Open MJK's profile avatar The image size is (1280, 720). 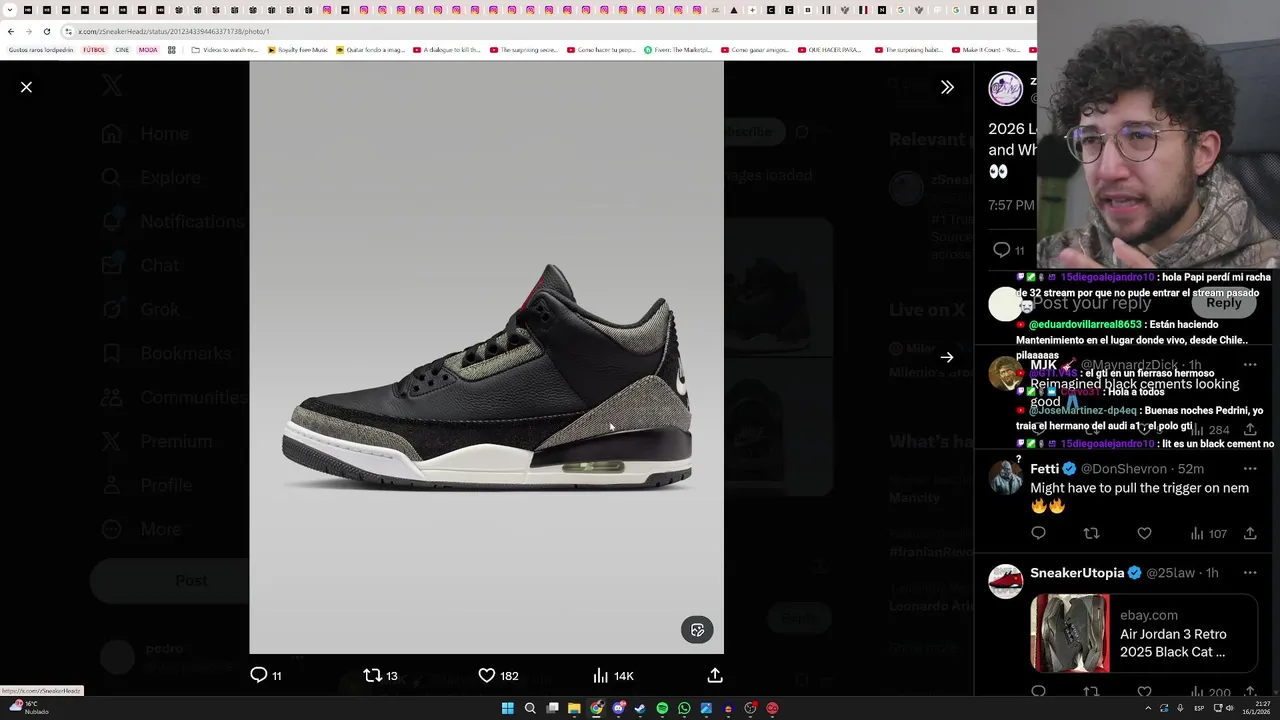coord(1004,374)
